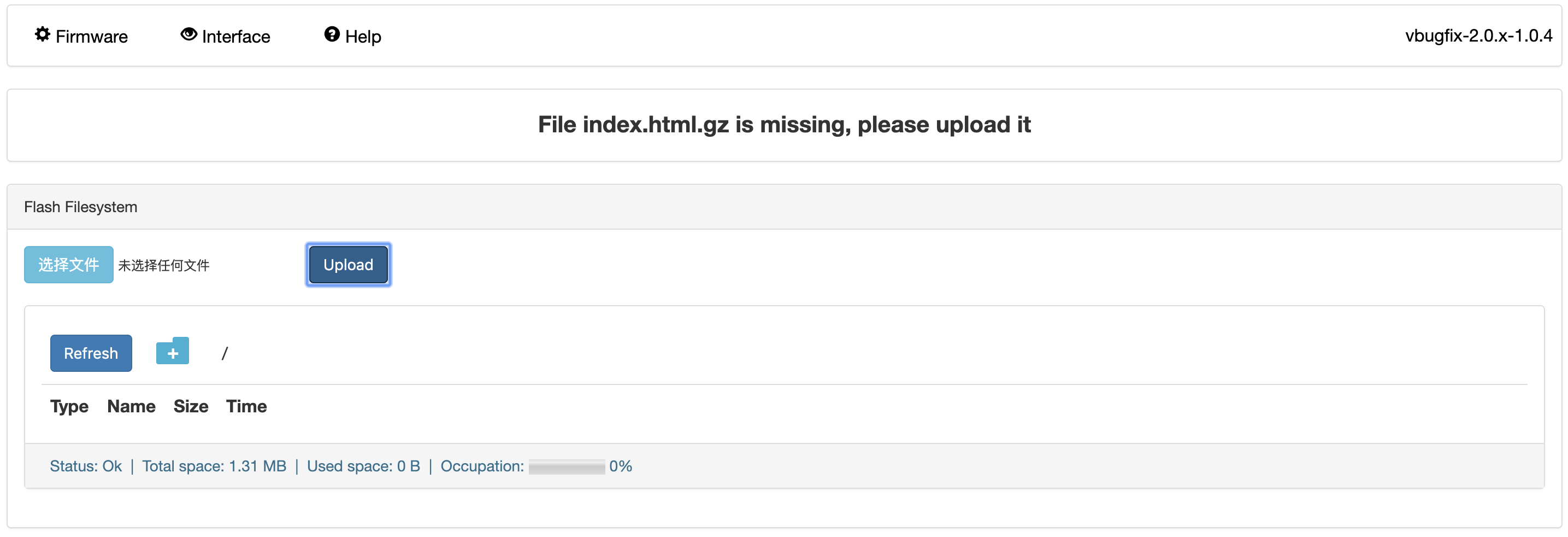The height and width of the screenshot is (537, 1568).
Task: Click the Status: Ok indicator
Action: point(86,466)
